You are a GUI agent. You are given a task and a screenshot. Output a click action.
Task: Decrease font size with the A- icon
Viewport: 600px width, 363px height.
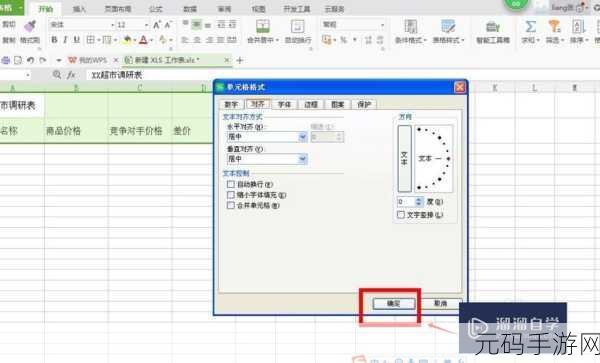168,25
